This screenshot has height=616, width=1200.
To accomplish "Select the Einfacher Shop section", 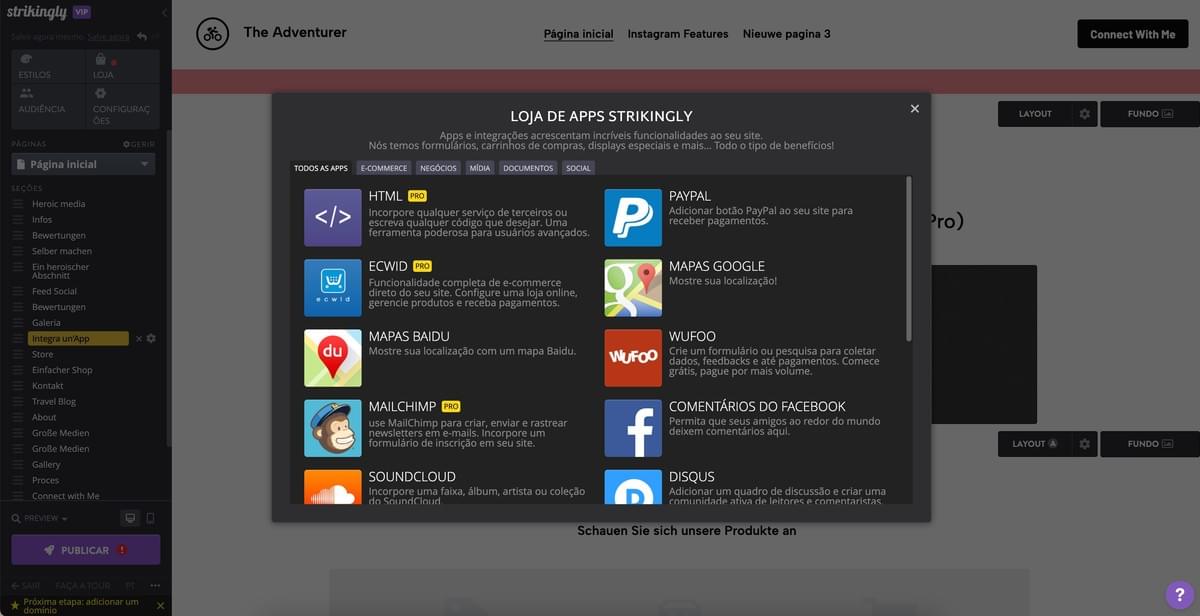I will (x=62, y=370).
